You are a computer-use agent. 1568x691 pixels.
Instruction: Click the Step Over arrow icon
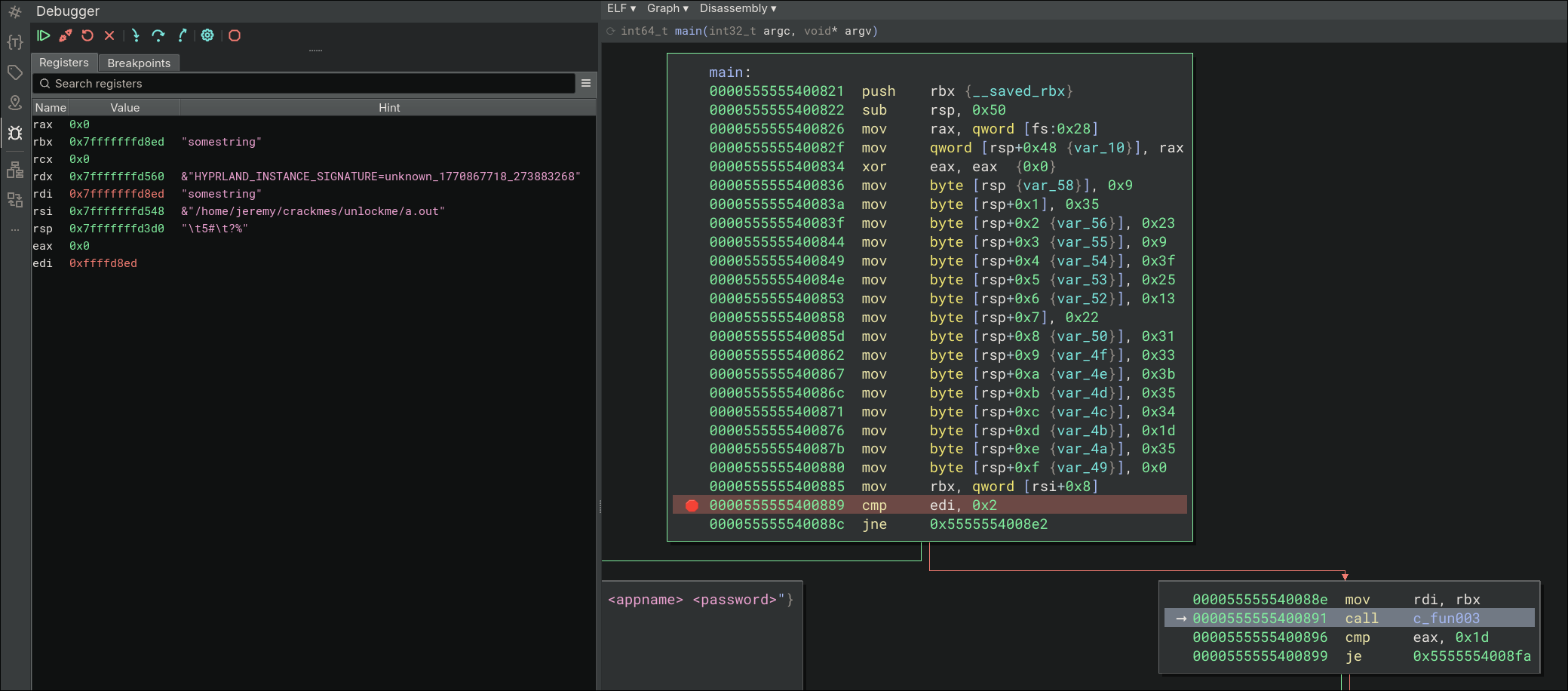tap(158, 35)
